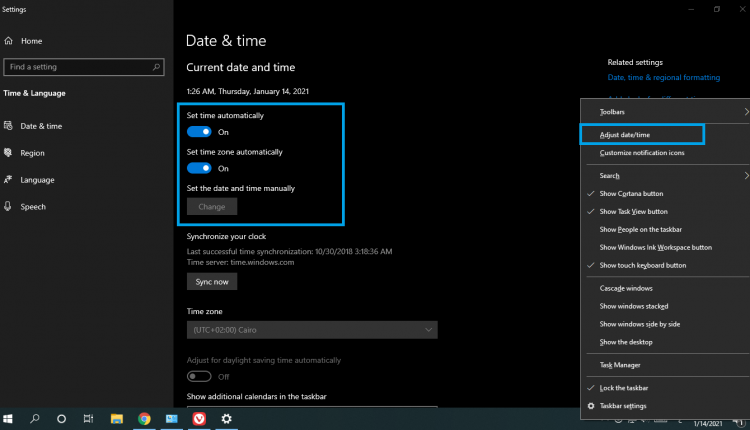This screenshot has height=430, width=750.
Task: Click the Sync now button
Action: (x=212, y=282)
